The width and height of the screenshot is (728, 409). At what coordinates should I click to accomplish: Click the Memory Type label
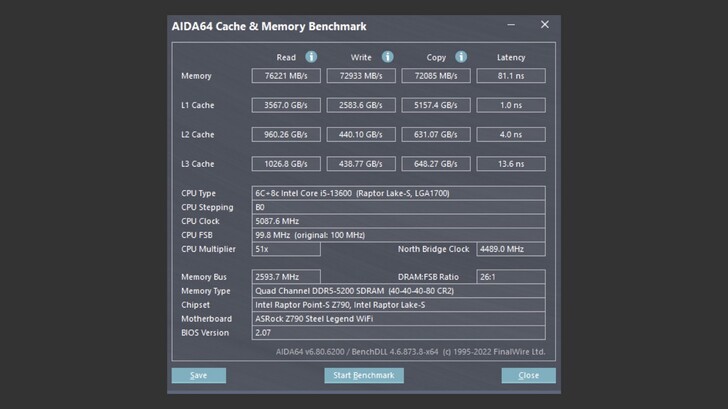206,291
